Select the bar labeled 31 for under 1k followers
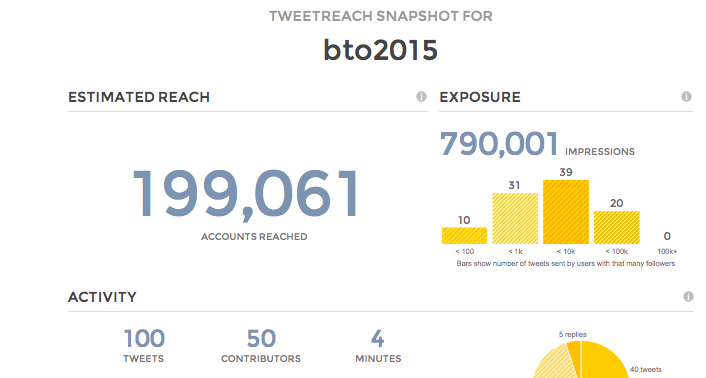Screen dimensions: 706x378 click(x=515, y=218)
